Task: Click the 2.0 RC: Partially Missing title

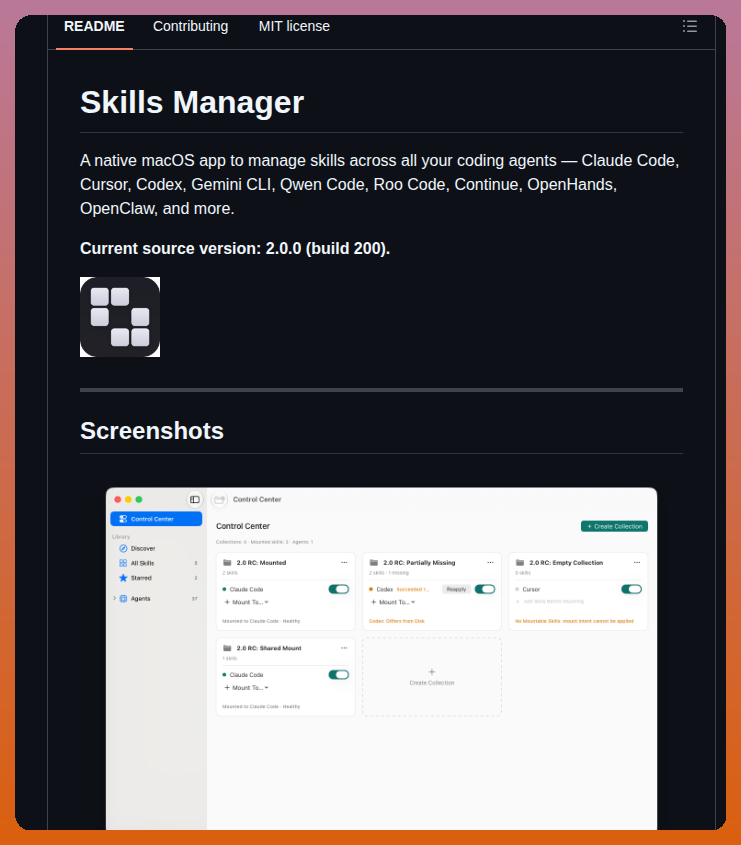Action: (x=419, y=563)
